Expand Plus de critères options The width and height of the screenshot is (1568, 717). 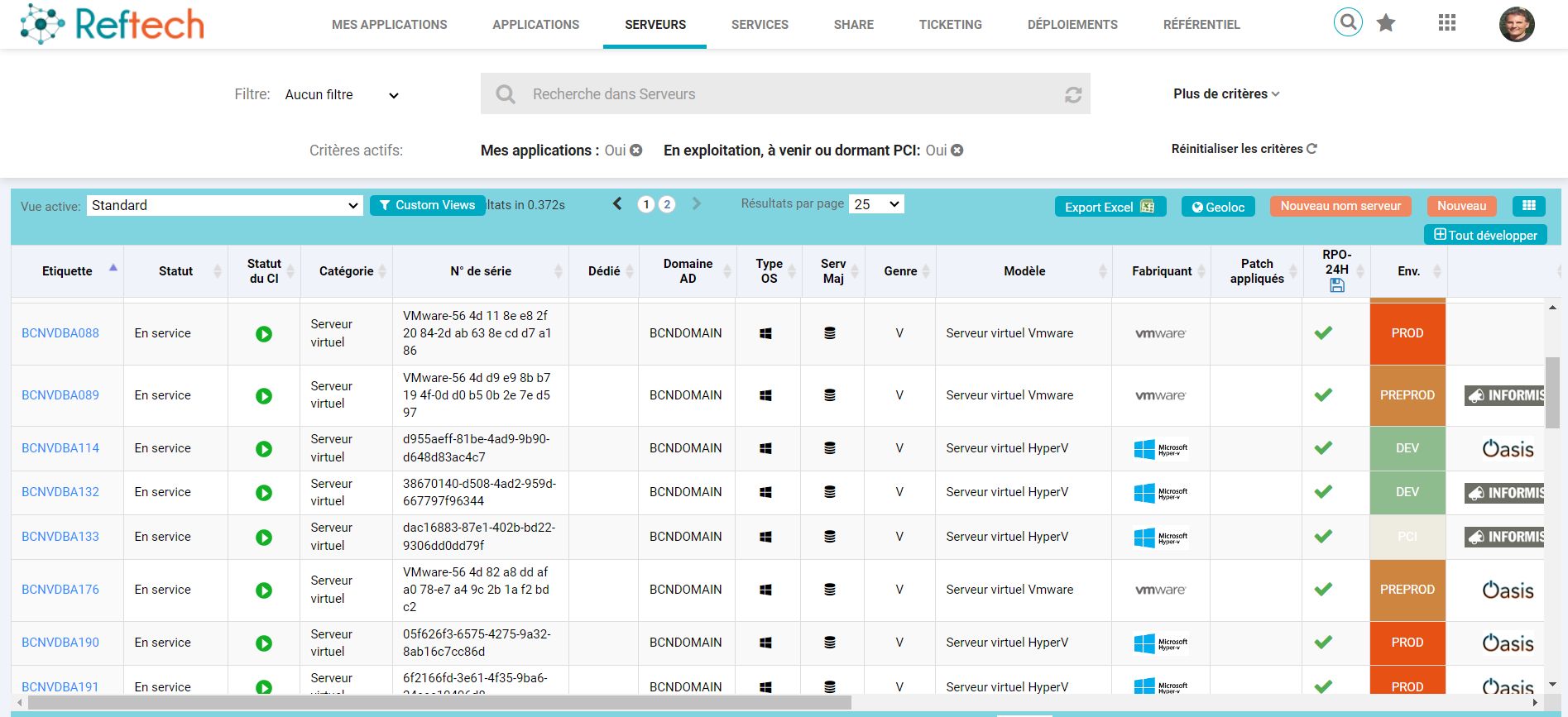point(1225,94)
